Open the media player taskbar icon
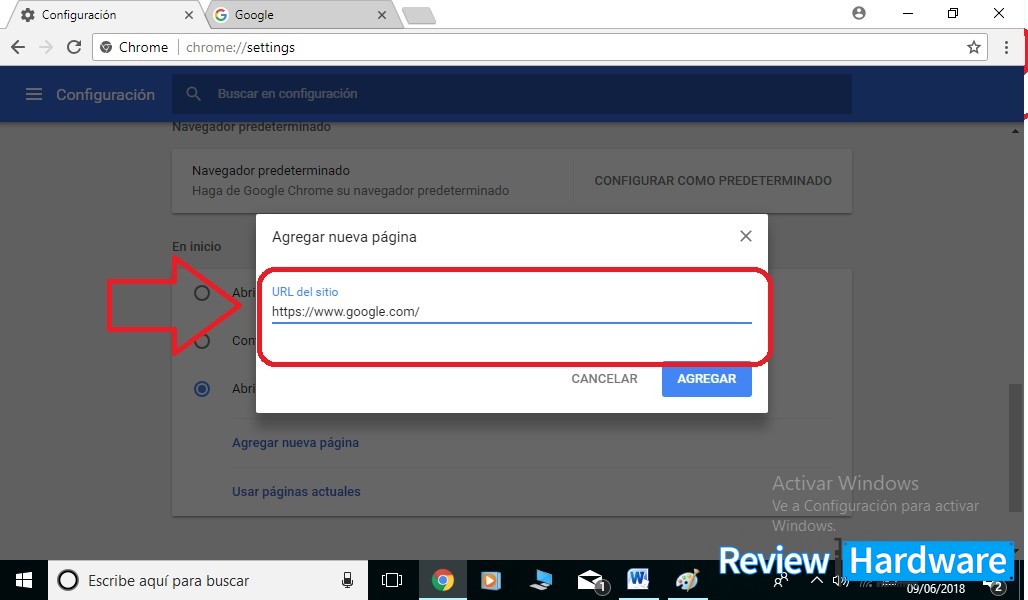The image size is (1028, 600). [490, 580]
